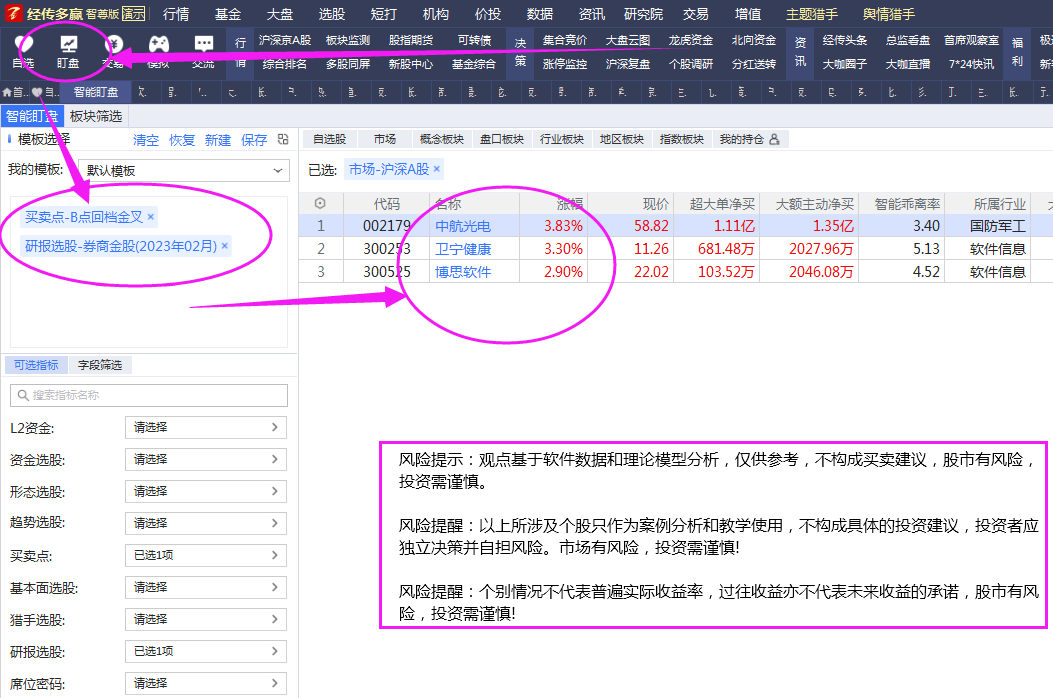Open the 模拟 gamepad icon
This screenshot has height=698, width=1053.
(x=158, y=44)
